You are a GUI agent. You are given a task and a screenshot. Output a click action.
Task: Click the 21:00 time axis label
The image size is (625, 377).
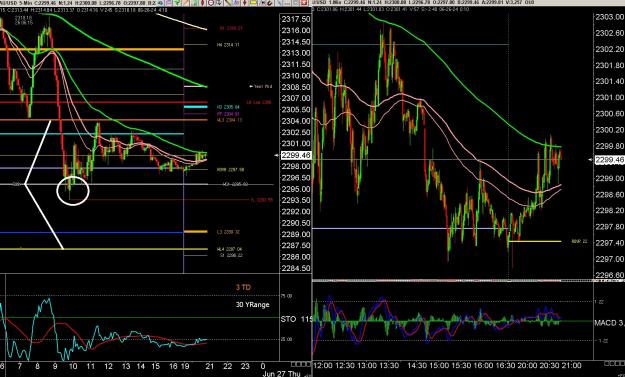[x=572, y=365]
